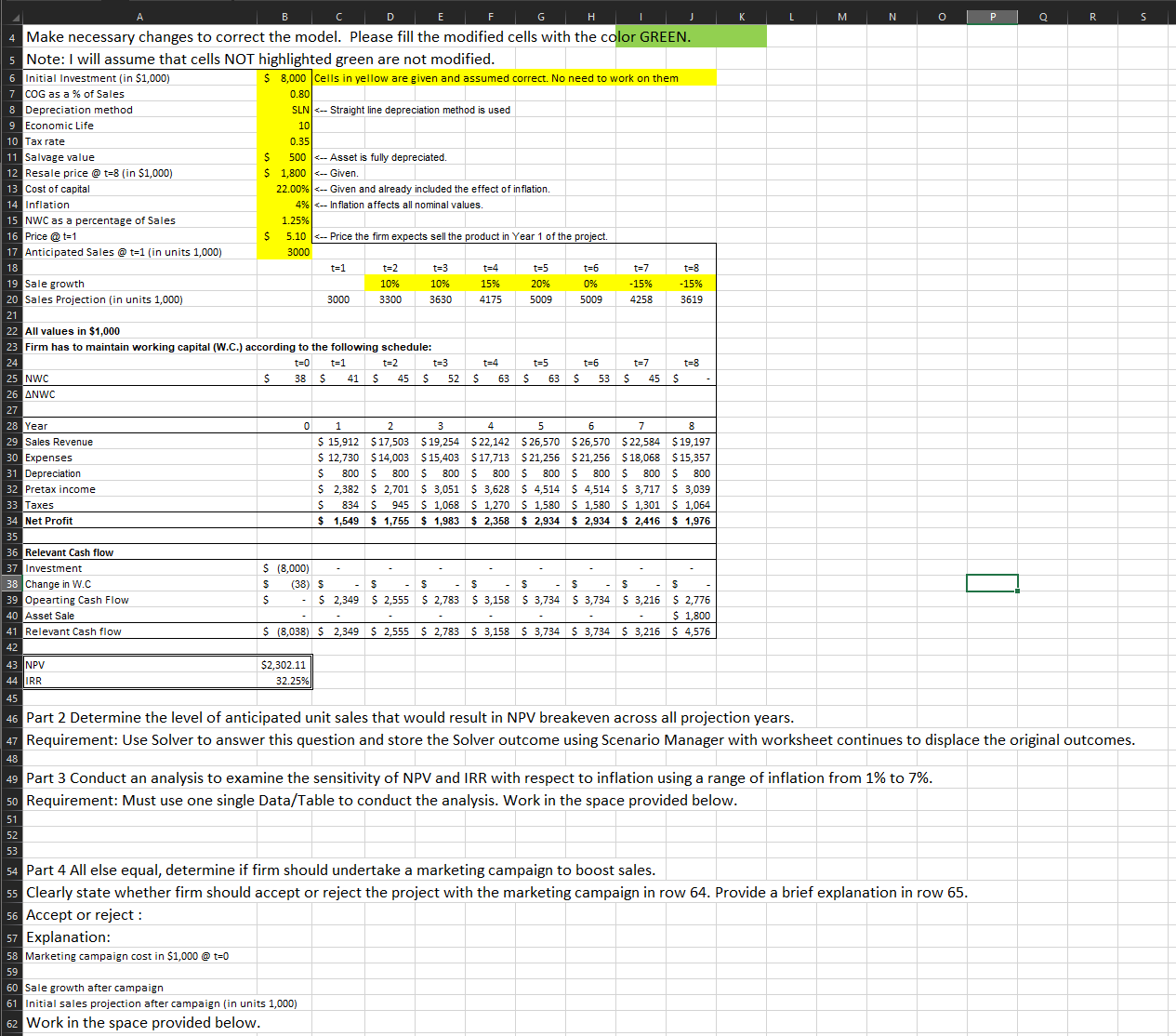The height and width of the screenshot is (1036, 1176).
Task: Select the 0% sale growth cell
Action: (x=590, y=284)
